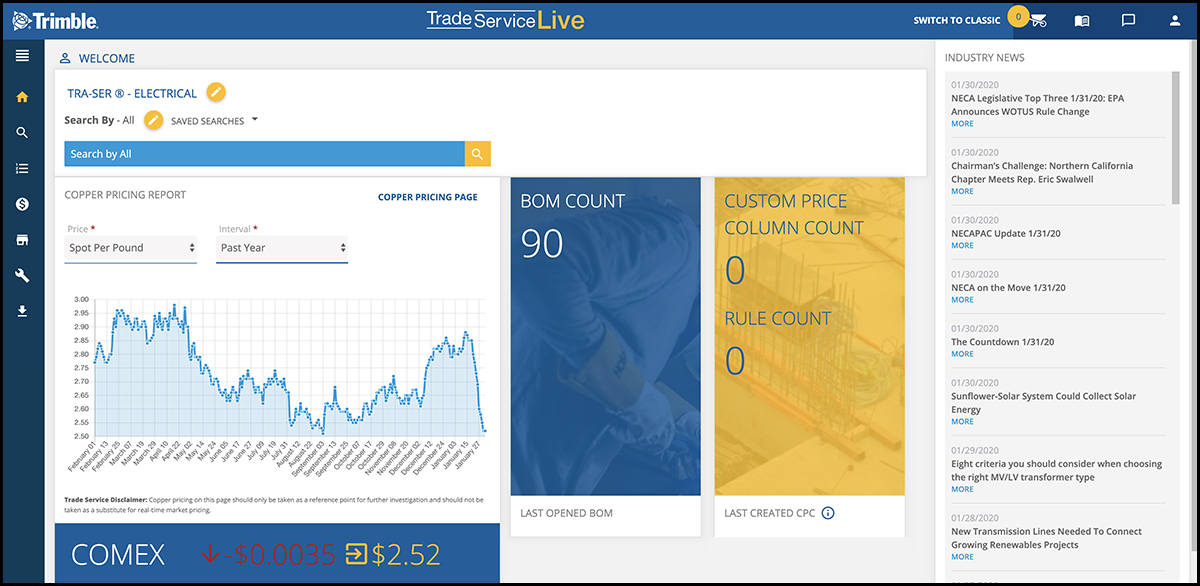Go to Home in the sidebar
This screenshot has width=1200, height=586.
tap(22, 97)
